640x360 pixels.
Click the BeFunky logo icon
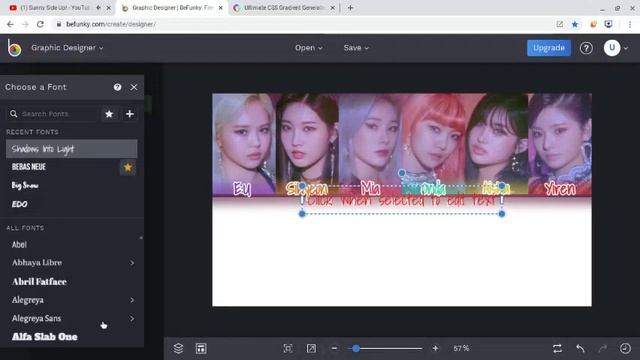click(14, 48)
